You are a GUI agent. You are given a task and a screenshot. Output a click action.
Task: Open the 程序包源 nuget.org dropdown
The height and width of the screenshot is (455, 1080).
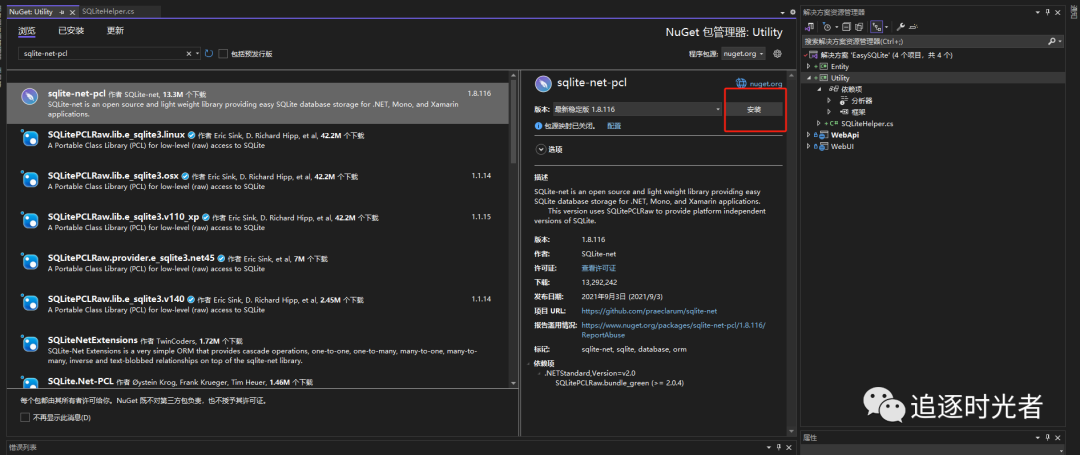click(x=746, y=53)
